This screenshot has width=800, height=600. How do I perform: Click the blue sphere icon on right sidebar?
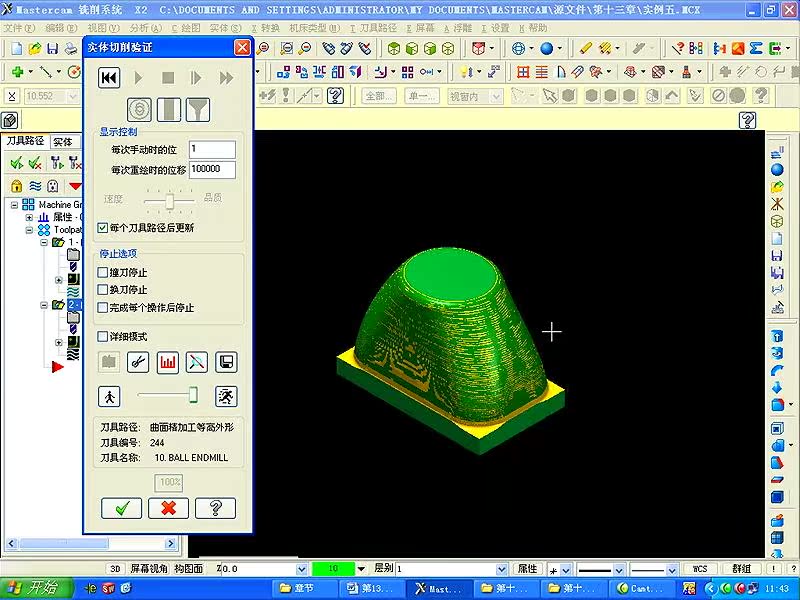pyautogui.click(x=777, y=169)
